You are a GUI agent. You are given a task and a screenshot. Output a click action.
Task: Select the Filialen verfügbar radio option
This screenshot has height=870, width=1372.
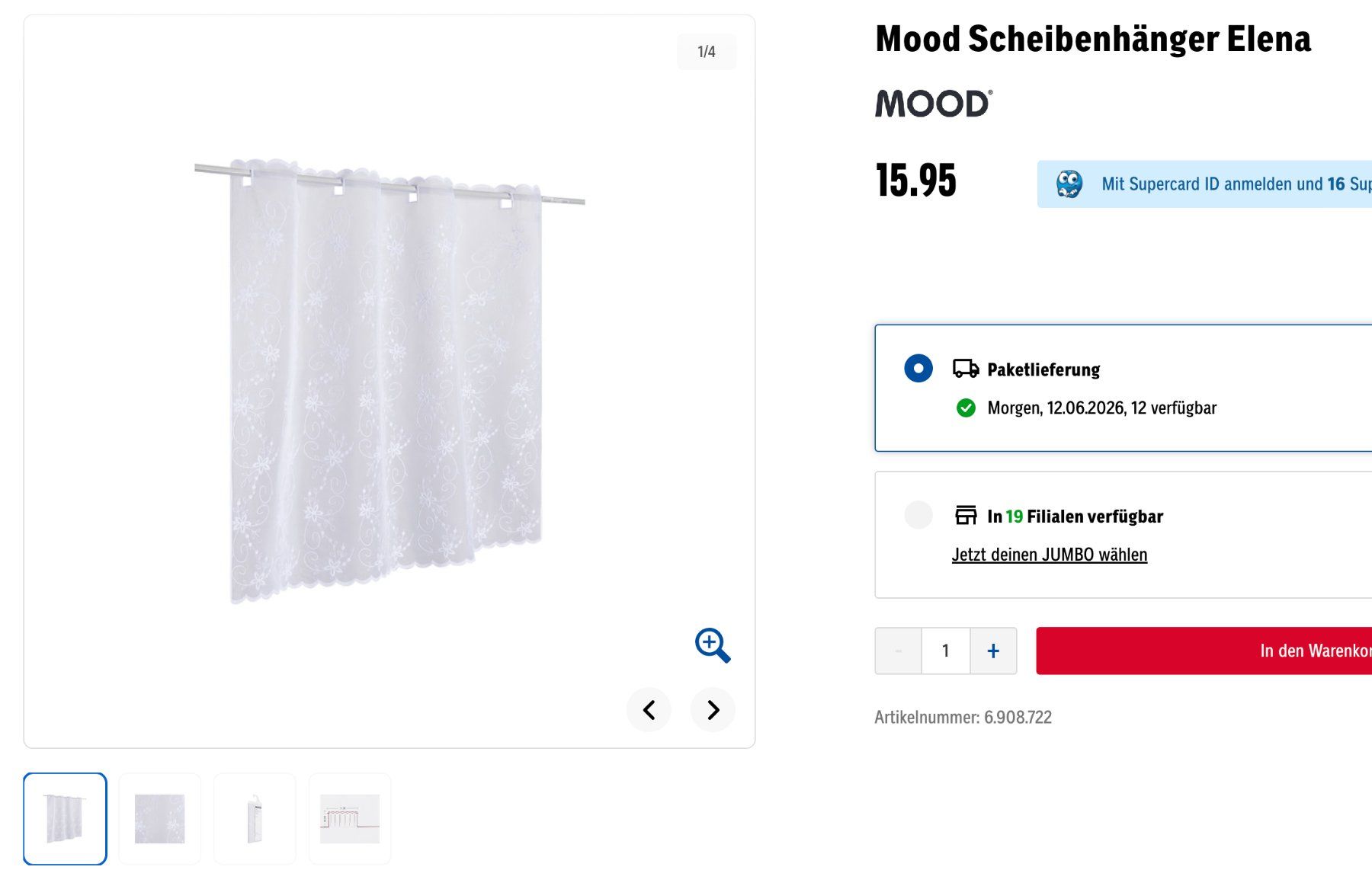(x=918, y=515)
